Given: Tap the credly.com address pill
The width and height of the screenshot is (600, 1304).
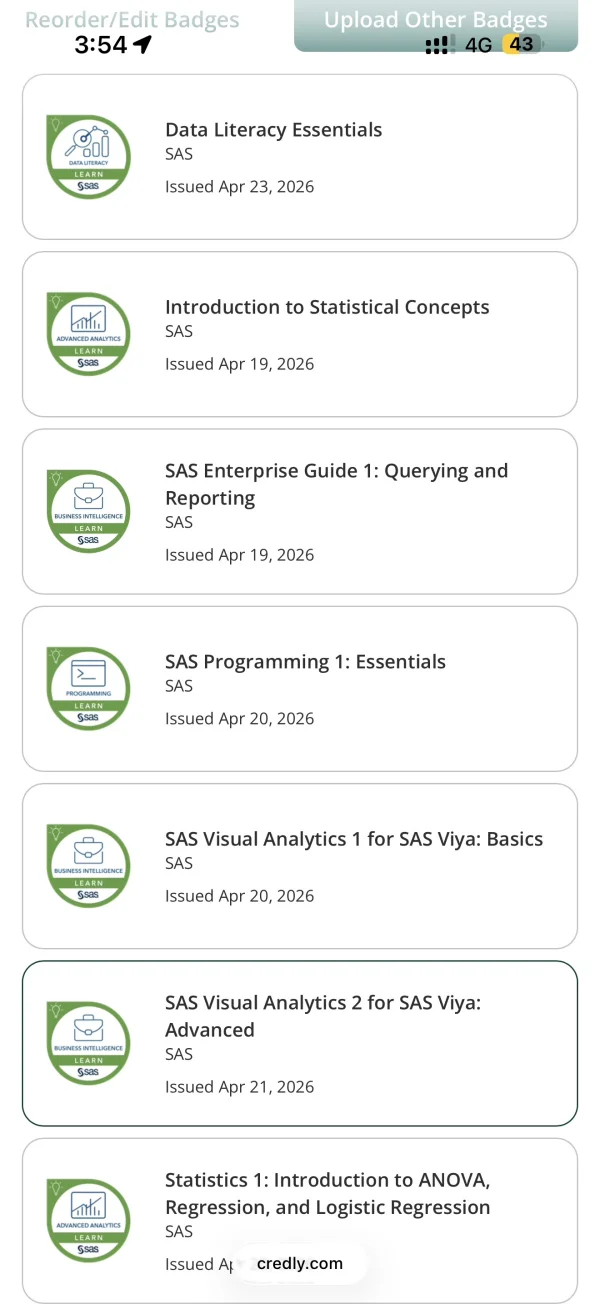Looking at the screenshot, I should click(x=300, y=1263).
